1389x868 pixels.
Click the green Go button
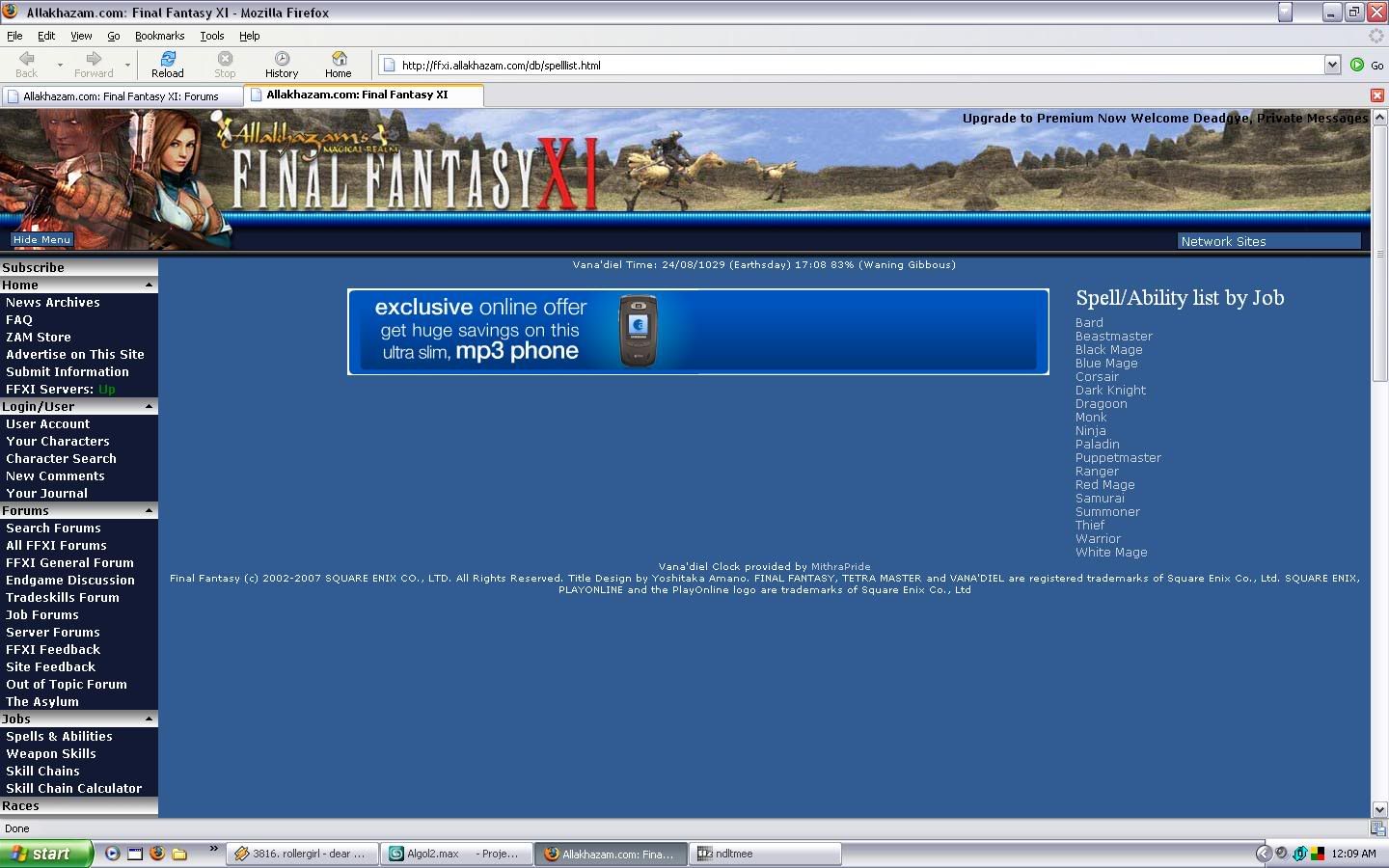tap(1367, 65)
